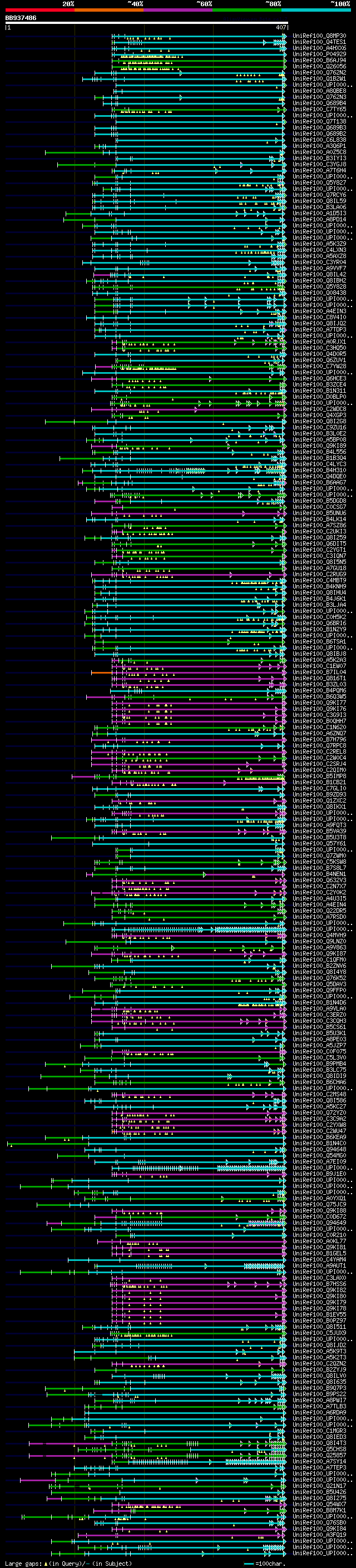
Task: Select hit UniRef100_B5U3T8
Action: [319, 837]
